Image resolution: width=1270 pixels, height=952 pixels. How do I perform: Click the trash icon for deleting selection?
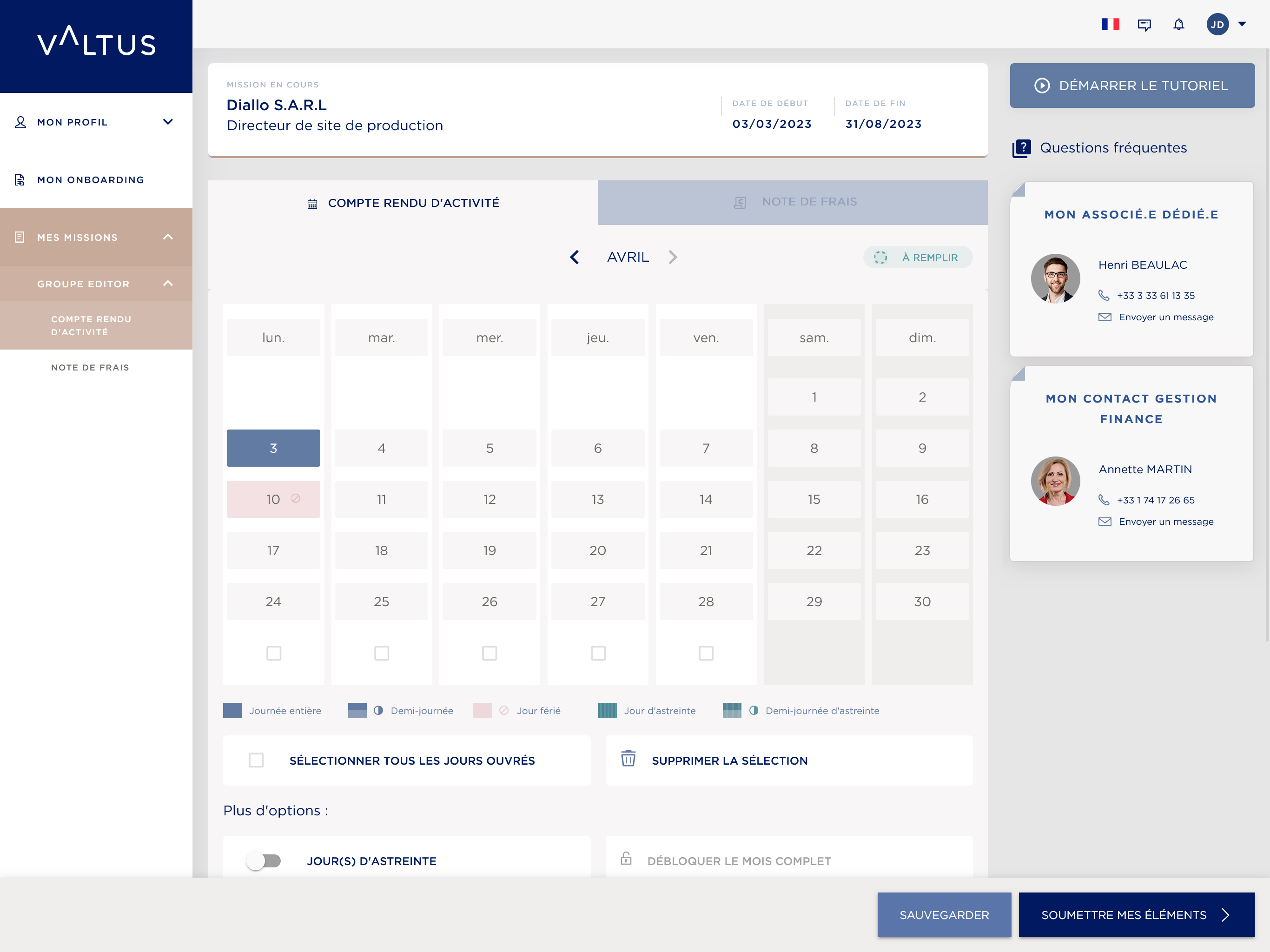628,759
